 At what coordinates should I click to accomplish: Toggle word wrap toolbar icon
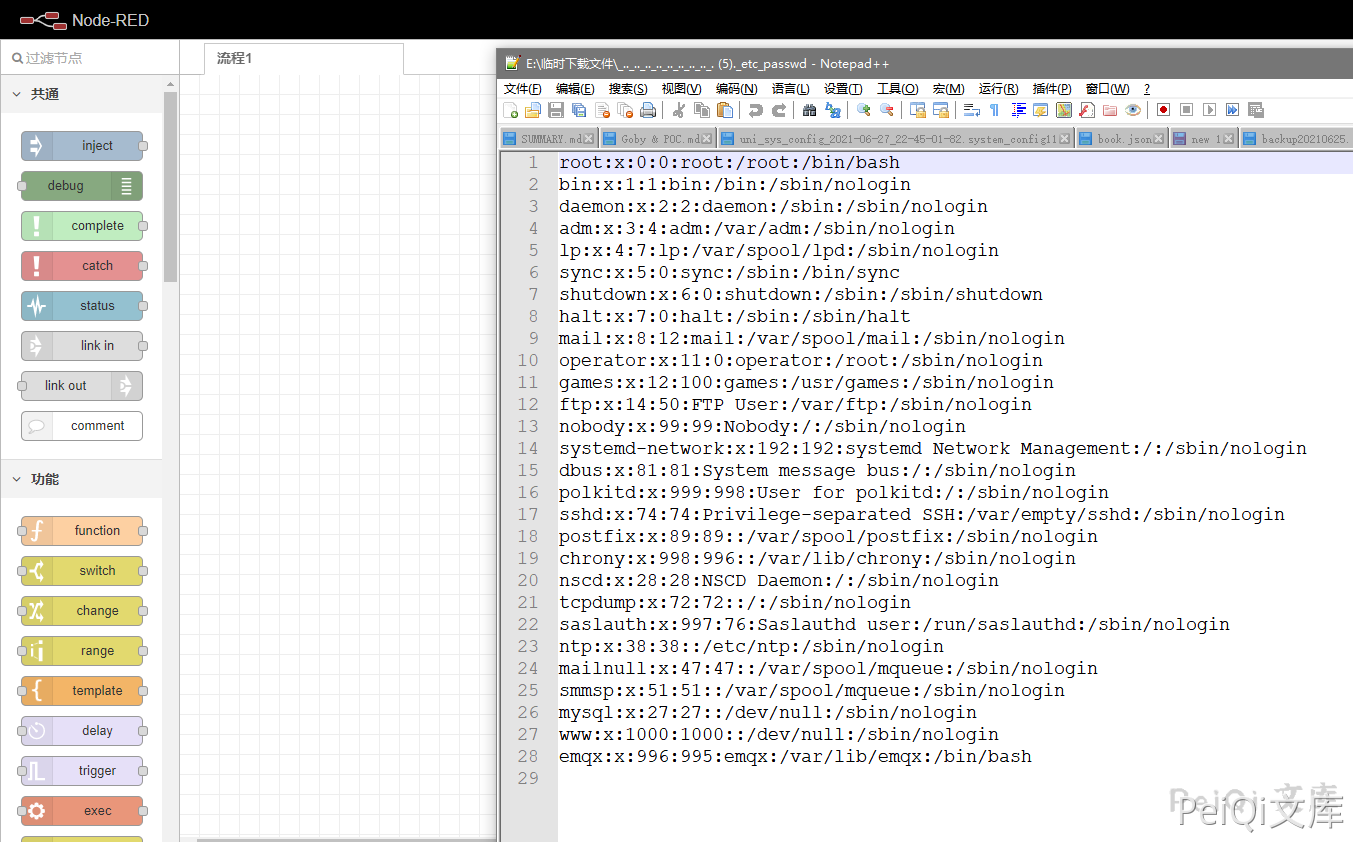coord(971,110)
